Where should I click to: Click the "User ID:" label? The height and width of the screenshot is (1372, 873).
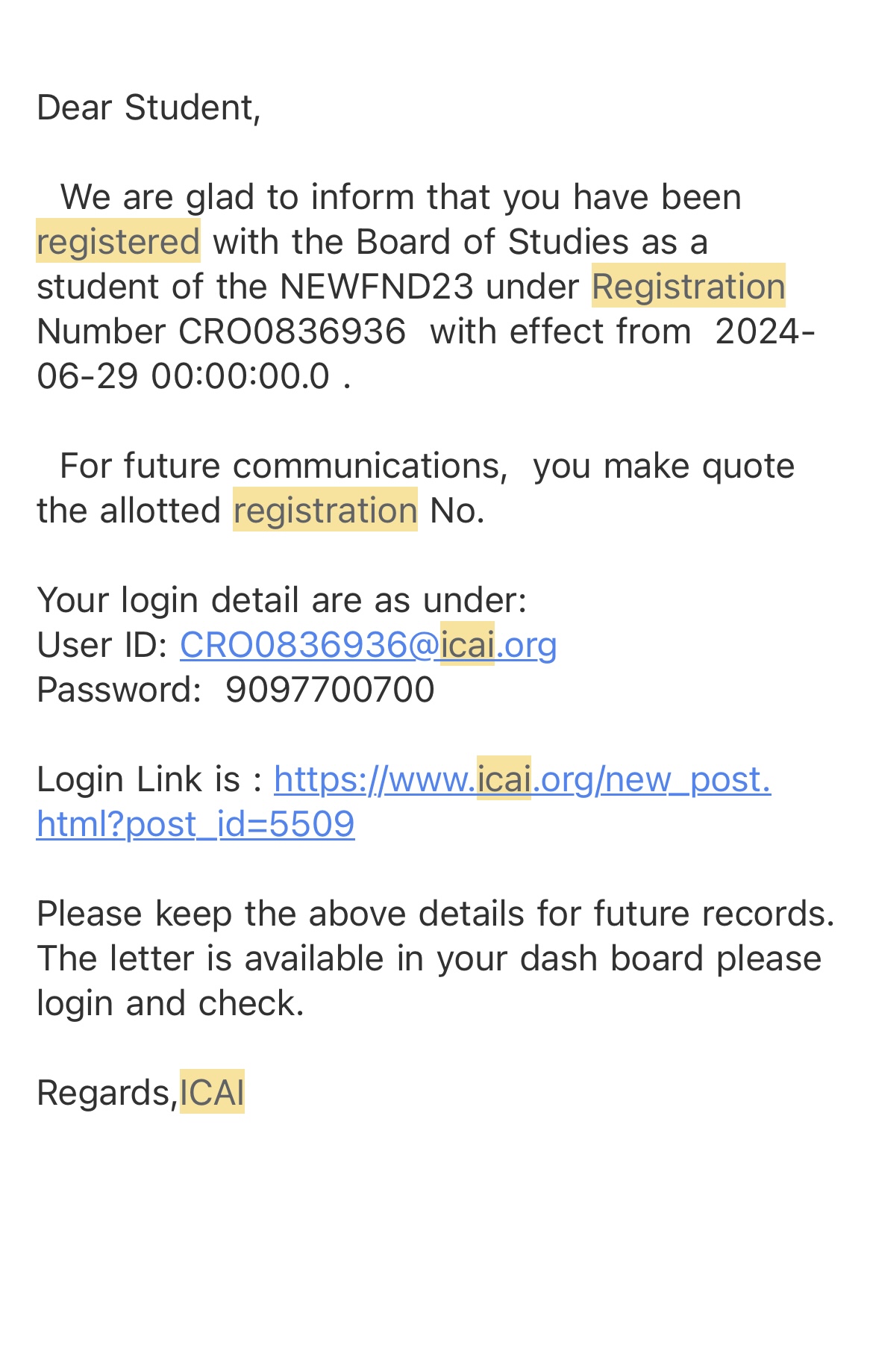tap(102, 645)
